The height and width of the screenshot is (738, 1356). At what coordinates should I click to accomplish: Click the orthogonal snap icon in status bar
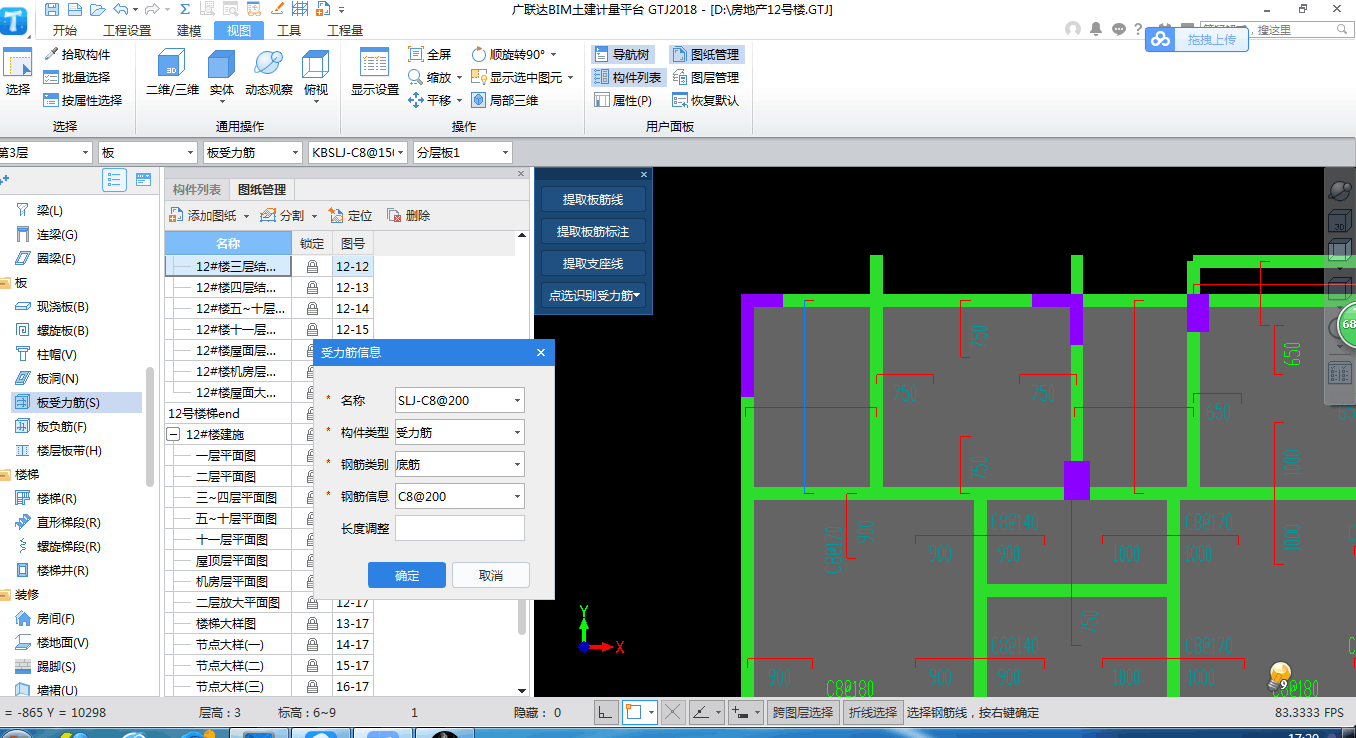tap(605, 713)
